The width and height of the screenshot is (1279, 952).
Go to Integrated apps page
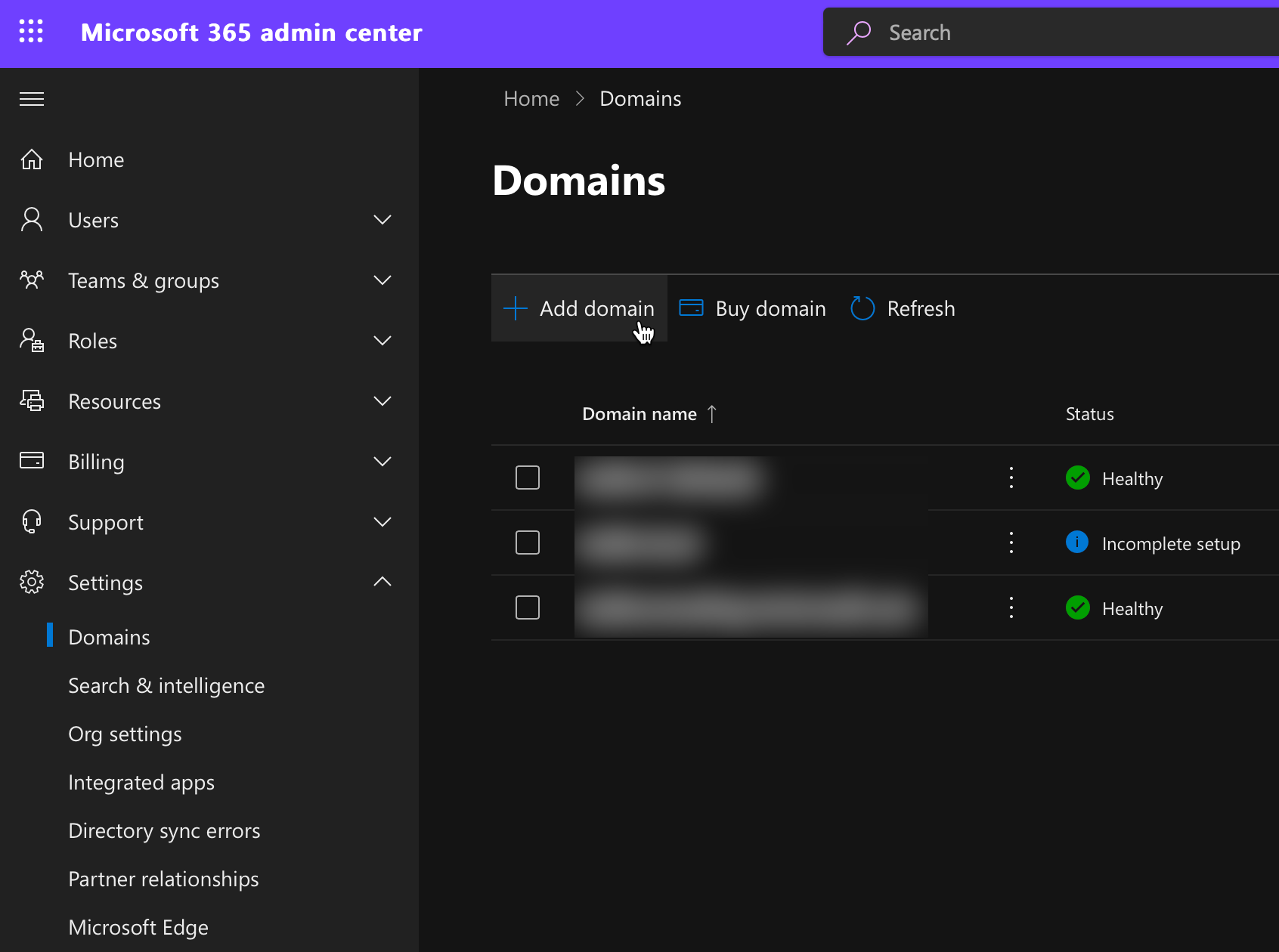[x=141, y=783]
